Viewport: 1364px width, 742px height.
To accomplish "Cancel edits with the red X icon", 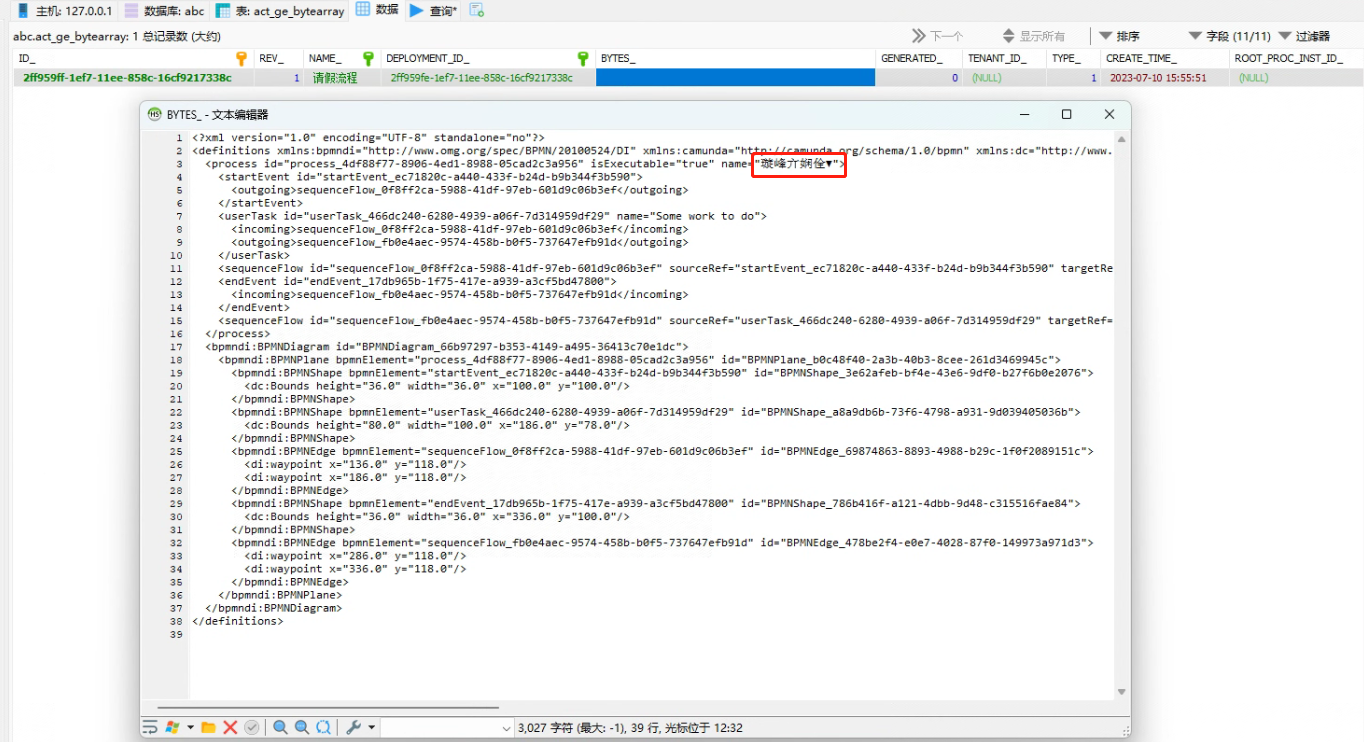I will 230,727.
